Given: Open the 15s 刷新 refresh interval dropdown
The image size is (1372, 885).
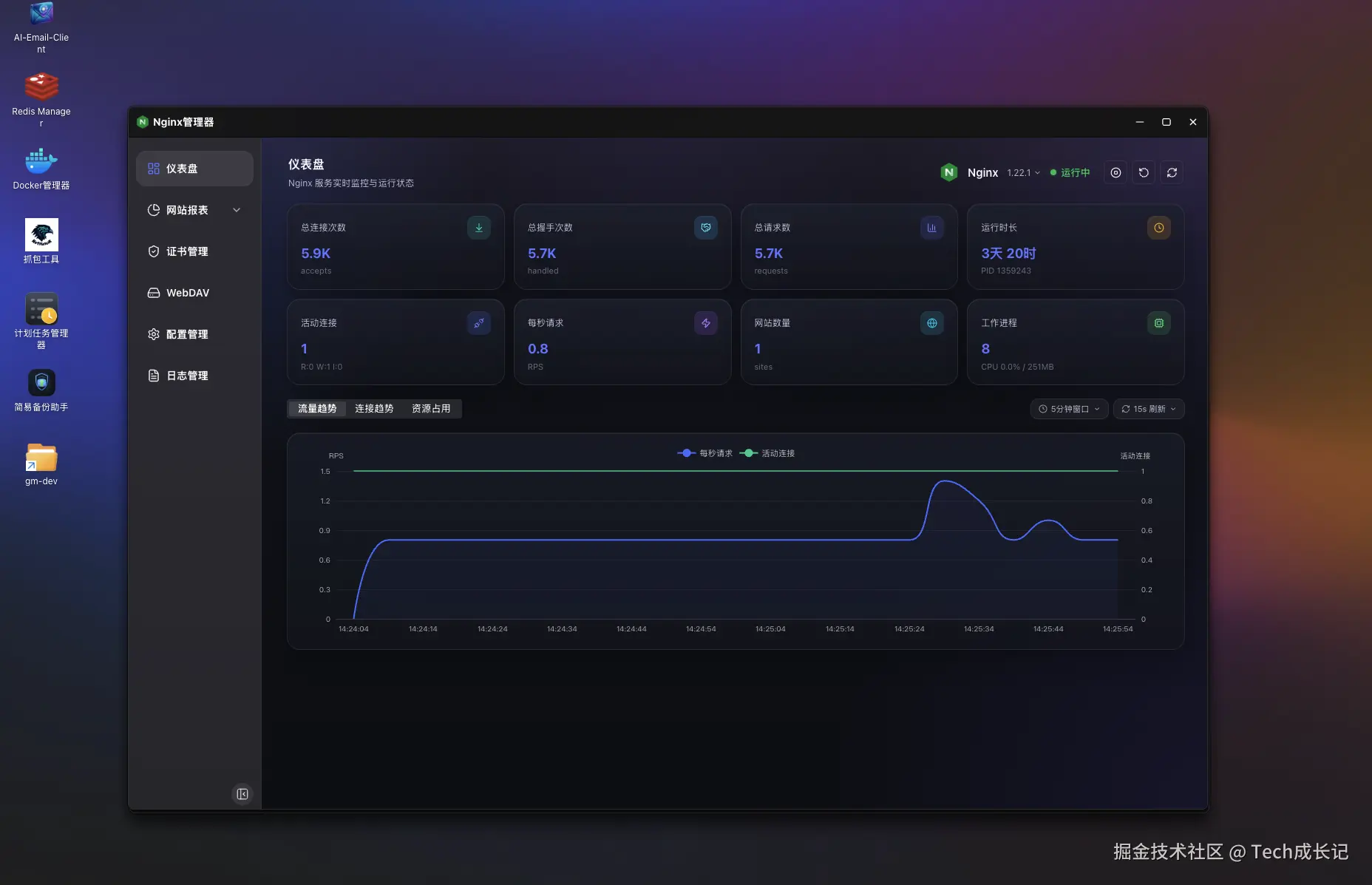Looking at the screenshot, I should 1149,409.
